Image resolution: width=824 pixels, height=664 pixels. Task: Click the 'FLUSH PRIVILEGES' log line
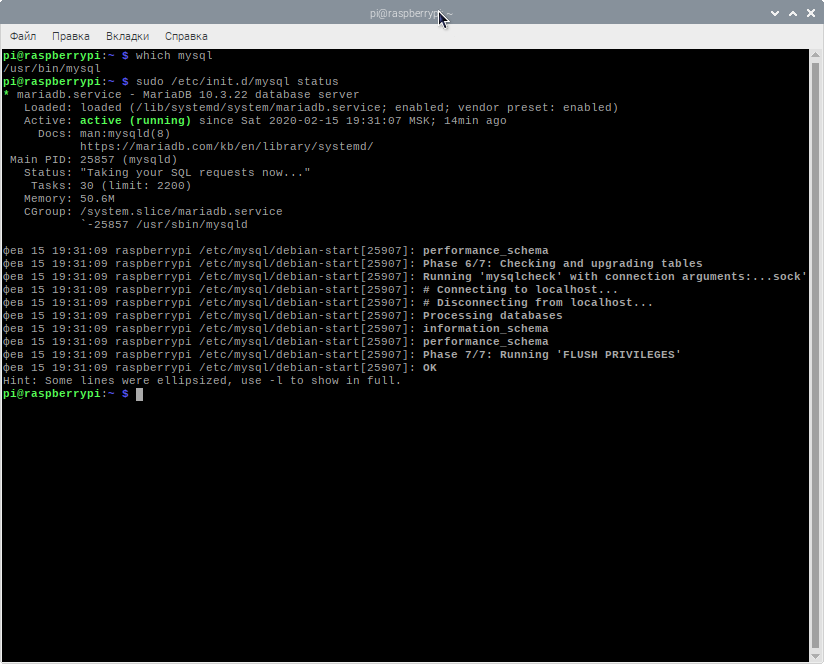(551, 355)
